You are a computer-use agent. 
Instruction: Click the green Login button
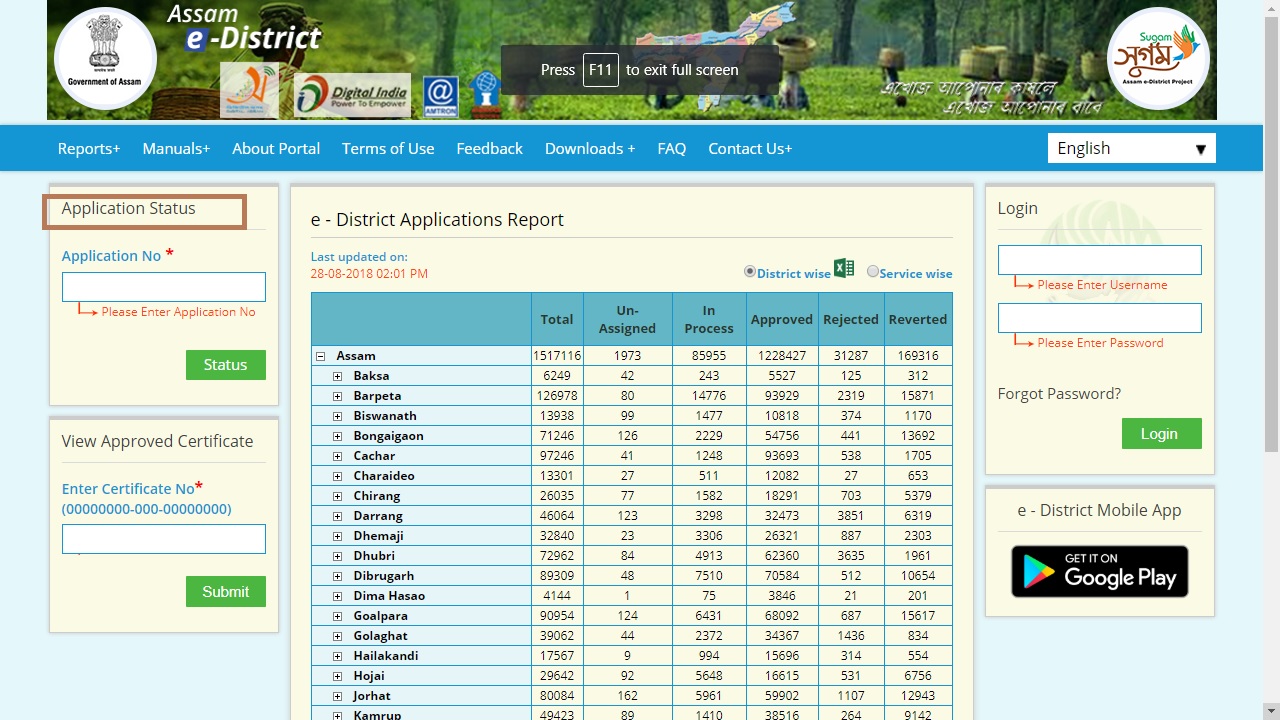click(1161, 434)
